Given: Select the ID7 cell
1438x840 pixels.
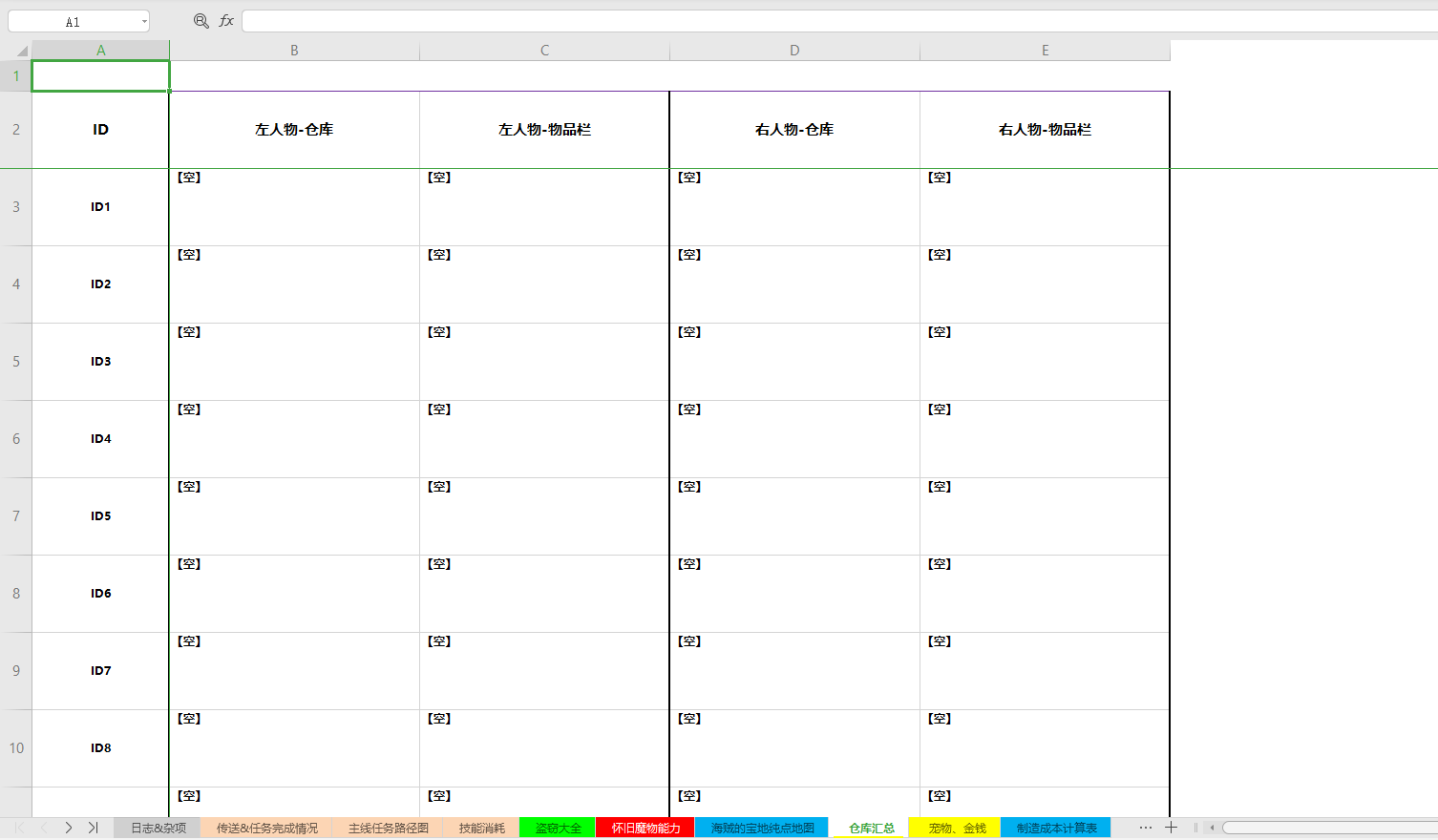Looking at the screenshot, I should [x=100, y=671].
